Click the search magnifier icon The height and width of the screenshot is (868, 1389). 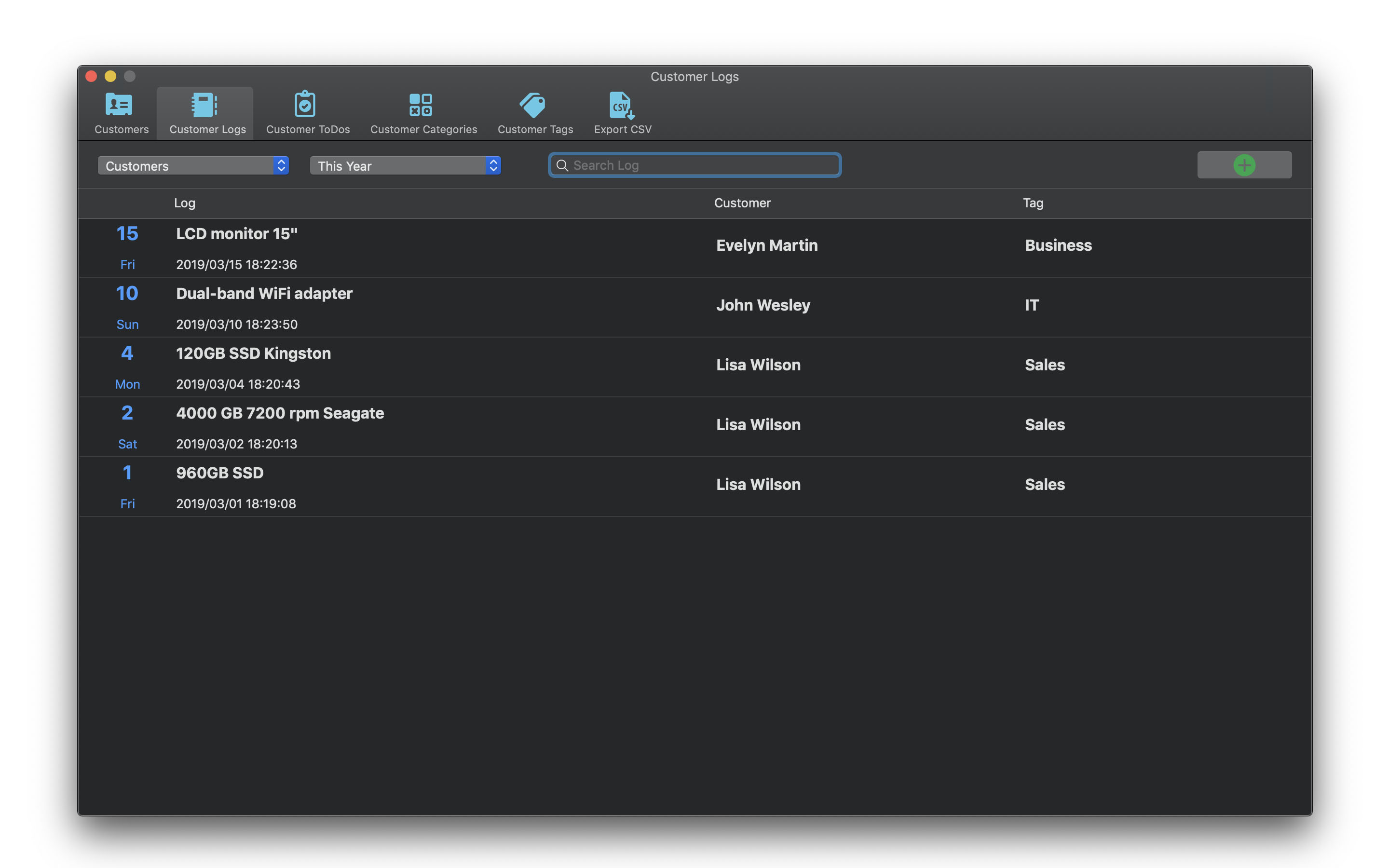click(x=562, y=165)
